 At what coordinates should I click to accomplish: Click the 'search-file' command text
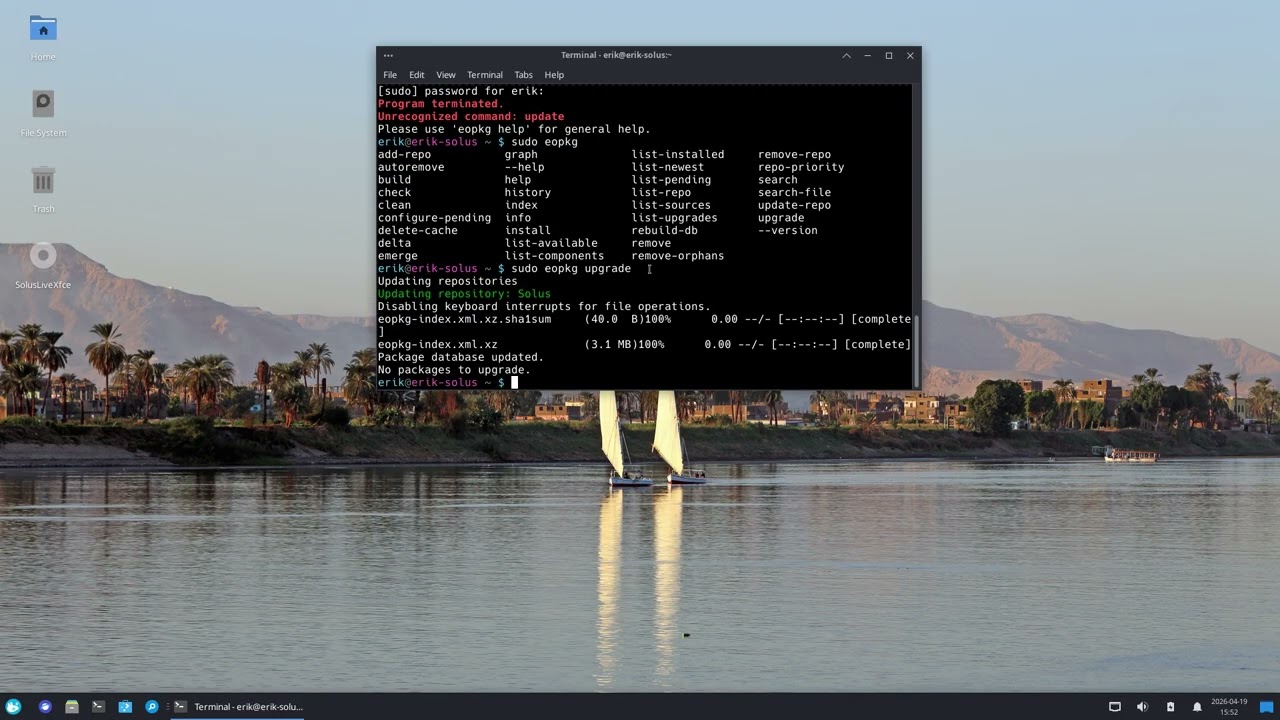pos(794,192)
